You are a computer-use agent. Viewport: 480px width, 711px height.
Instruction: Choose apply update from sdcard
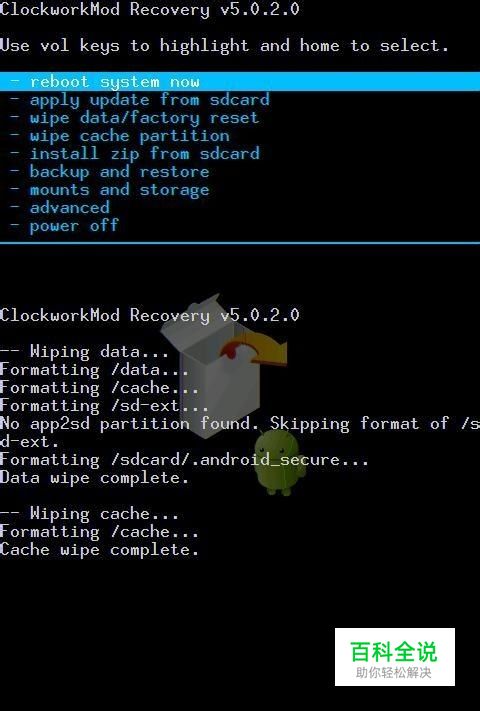pyautogui.click(x=150, y=100)
